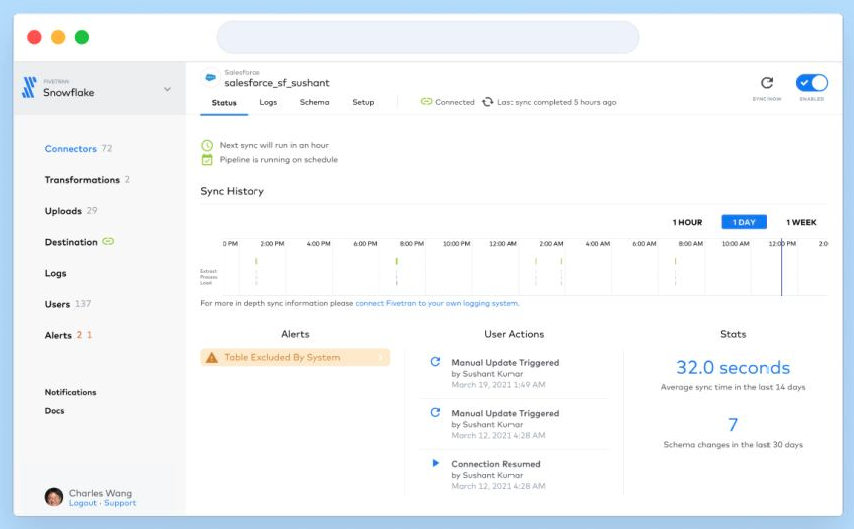Click the March 12 manual update refresh icon
This screenshot has width=854, height=529.
tap(435, 412)
